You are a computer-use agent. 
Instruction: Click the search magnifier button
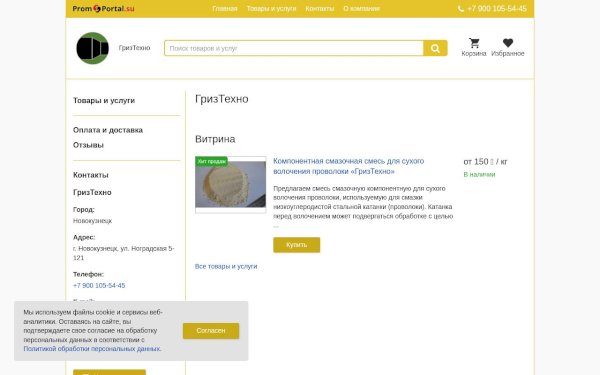pos(435,48)
